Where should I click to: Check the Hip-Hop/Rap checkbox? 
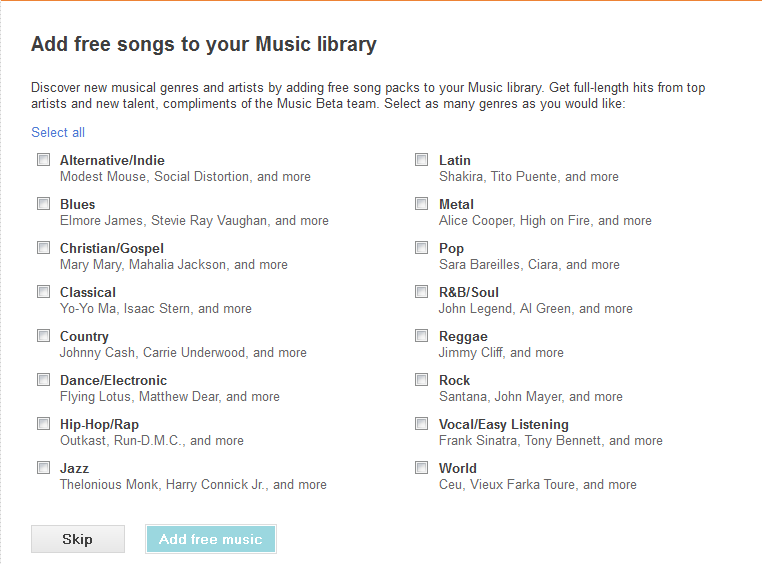click(x=43, y=424)
